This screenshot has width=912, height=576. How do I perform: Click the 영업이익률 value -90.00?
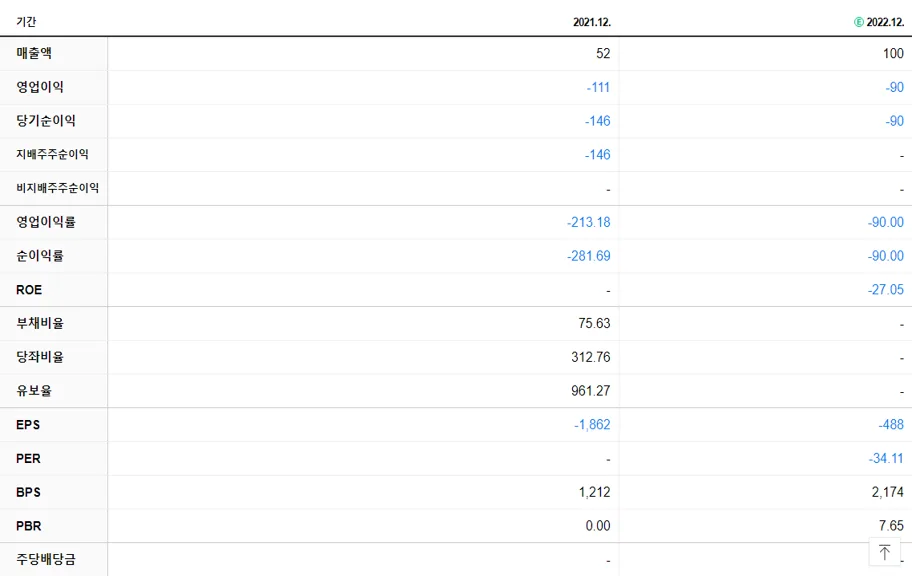pos(886,222)
